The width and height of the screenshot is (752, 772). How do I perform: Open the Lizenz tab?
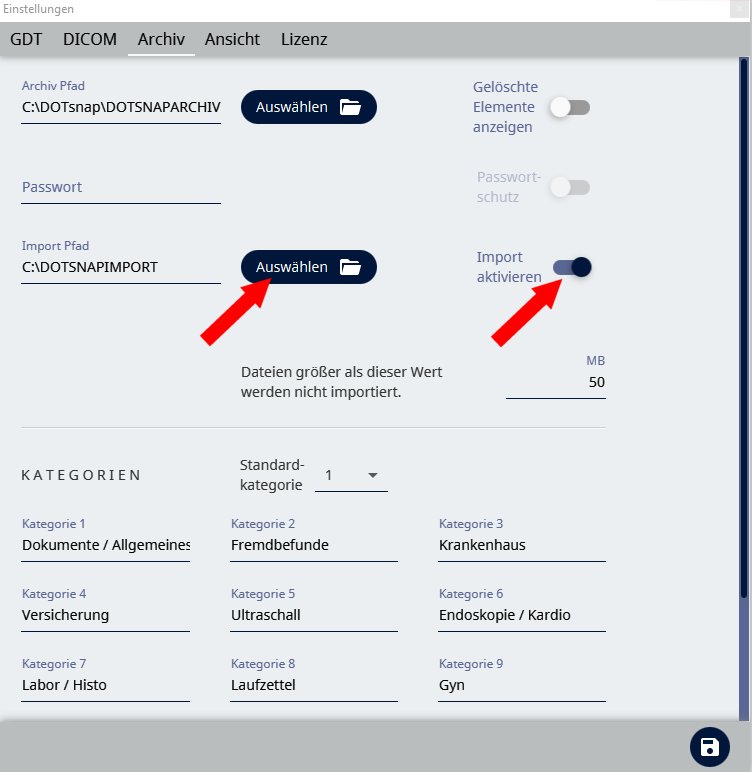pyautogui.click(x=304, y=40)
